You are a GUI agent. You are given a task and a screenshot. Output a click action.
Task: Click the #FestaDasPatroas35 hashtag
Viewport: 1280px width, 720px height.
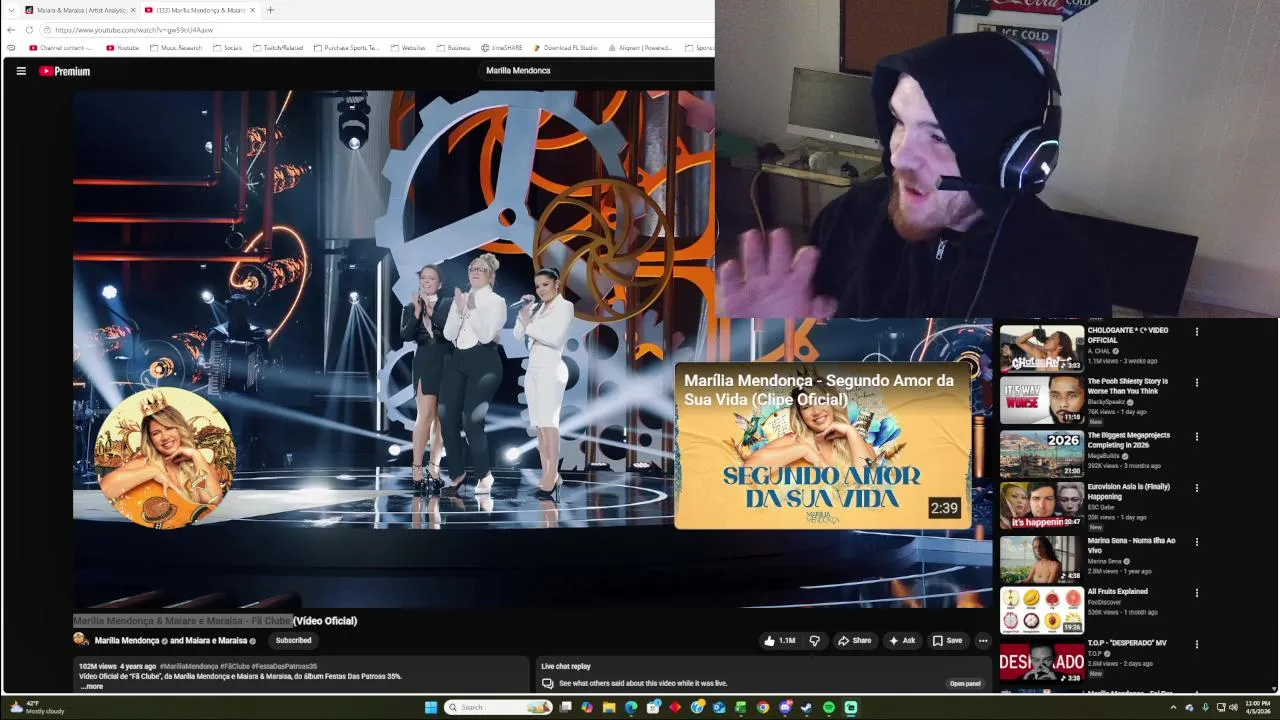284,666
